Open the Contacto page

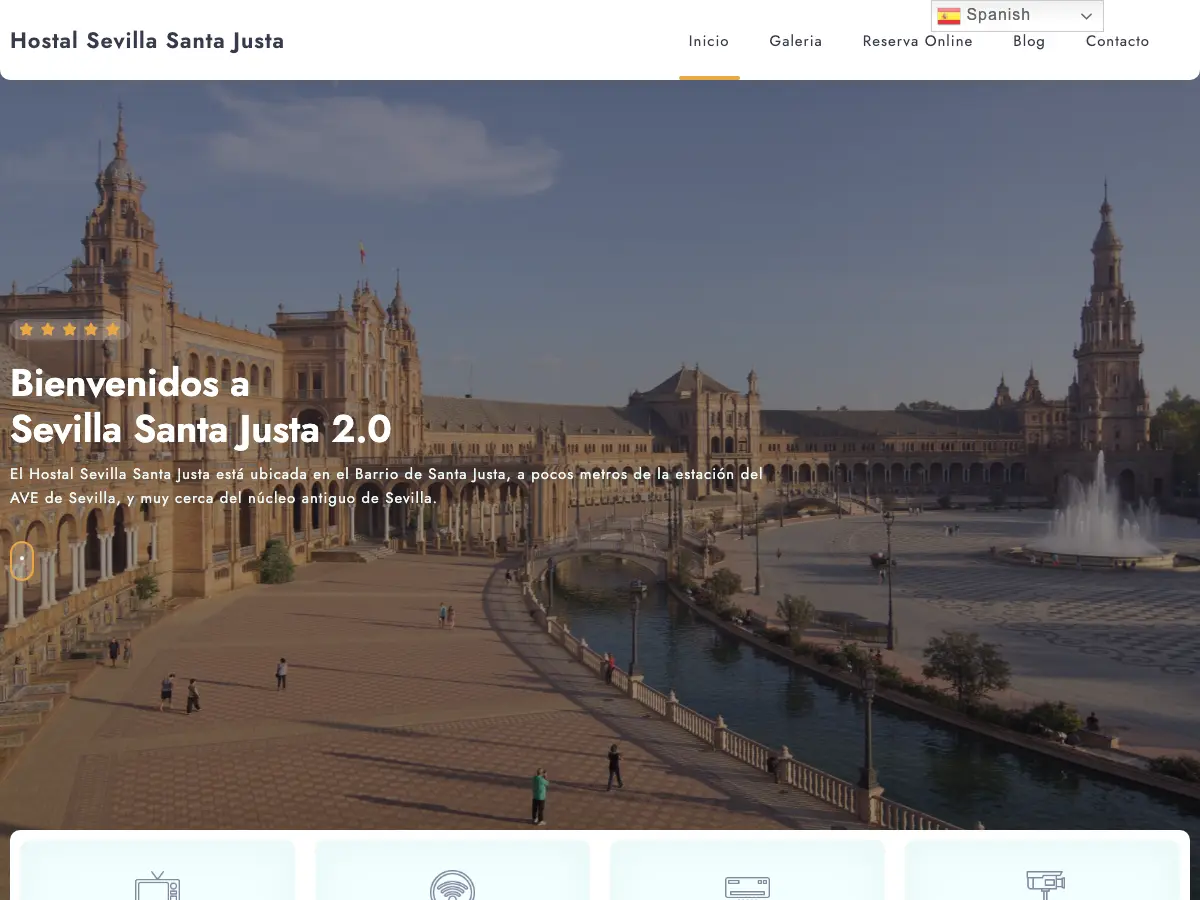pyautogui.click(x=1118, y=41)
